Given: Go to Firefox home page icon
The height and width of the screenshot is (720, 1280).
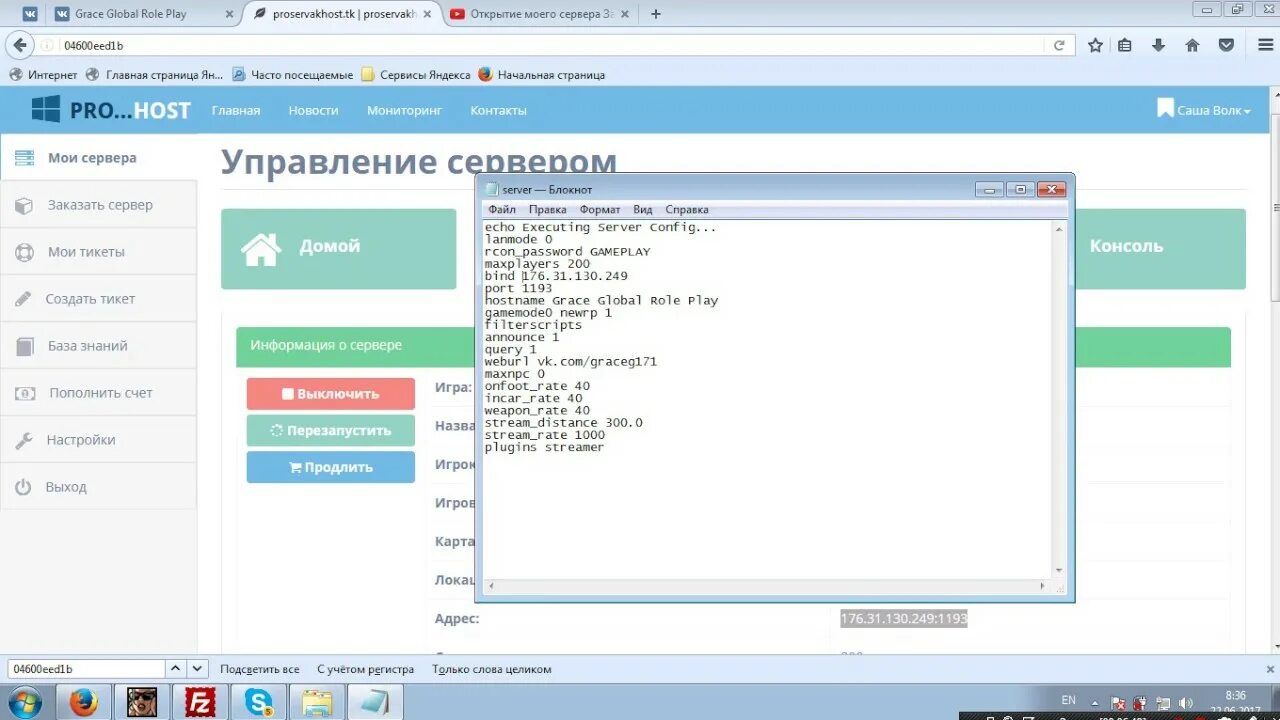Looking at the screenshot, I should click(1192, 45).
